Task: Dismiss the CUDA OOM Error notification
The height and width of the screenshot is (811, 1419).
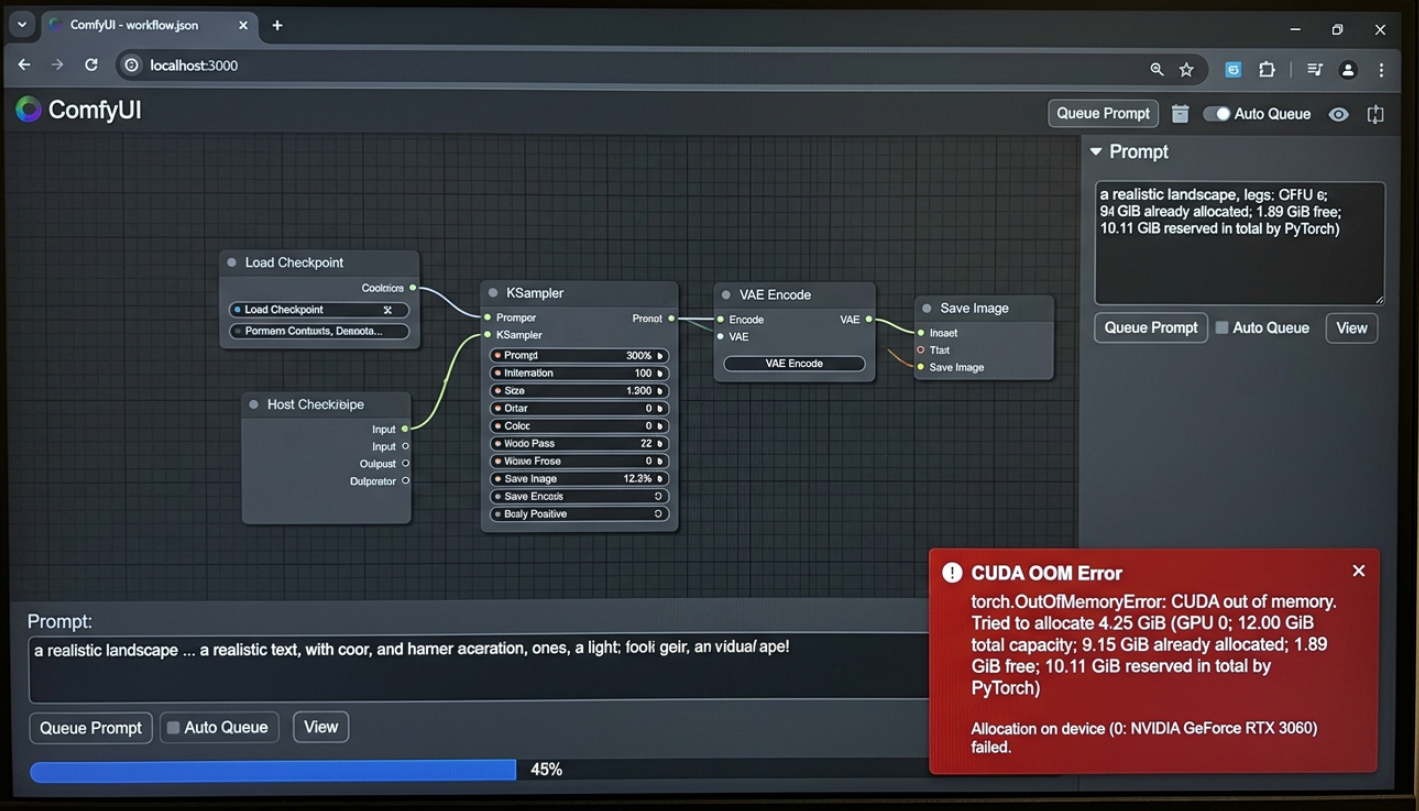Action: click(x=1358, y=570)
